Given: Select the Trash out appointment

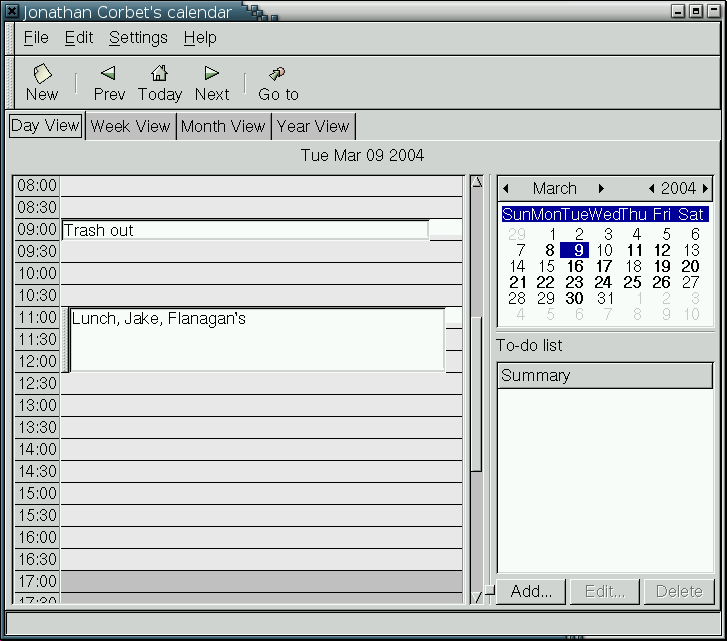Looking at the screenshot, I should tap(245, 230).
